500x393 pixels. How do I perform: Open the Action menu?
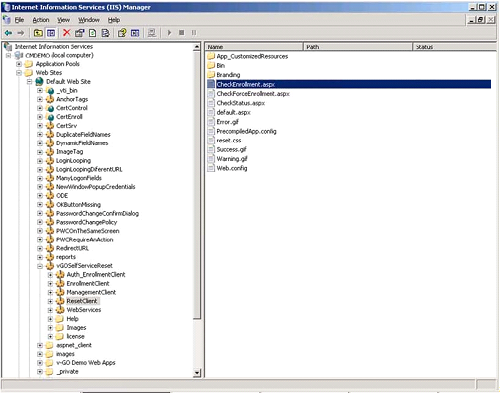(41, 20)
